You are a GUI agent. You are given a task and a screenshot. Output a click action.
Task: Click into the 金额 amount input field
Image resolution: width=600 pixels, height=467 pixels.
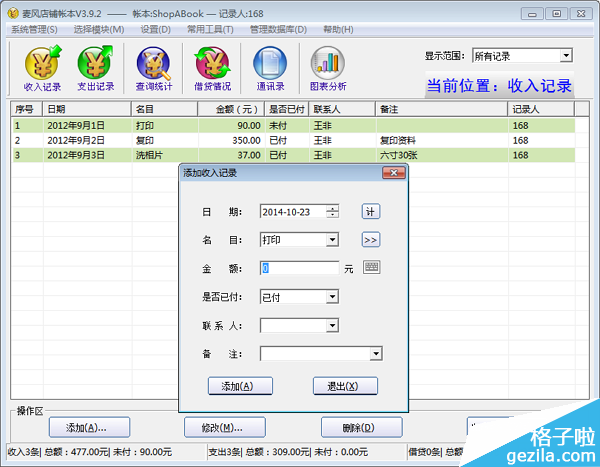pos(300,268)
